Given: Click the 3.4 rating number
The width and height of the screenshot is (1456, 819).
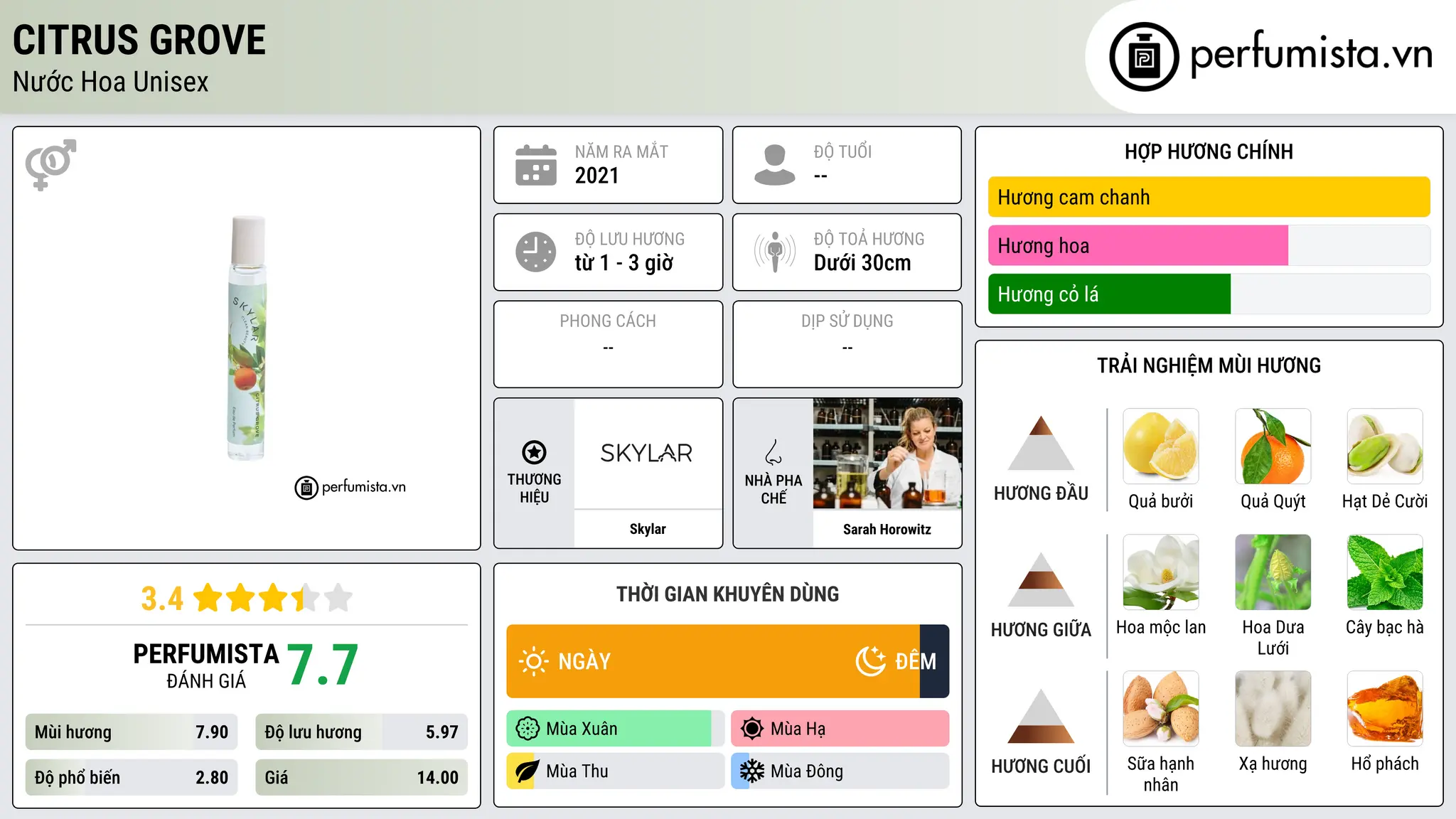Looking at the screenshot, I should pyautogui.click(x=162, y=598).
